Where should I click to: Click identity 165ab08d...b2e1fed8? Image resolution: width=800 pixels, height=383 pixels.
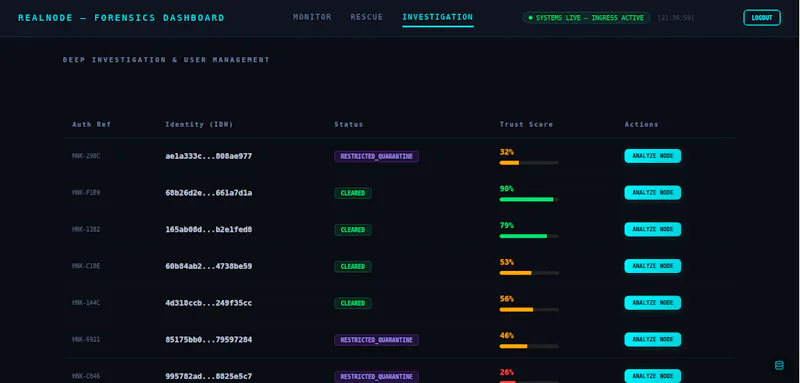209,229
